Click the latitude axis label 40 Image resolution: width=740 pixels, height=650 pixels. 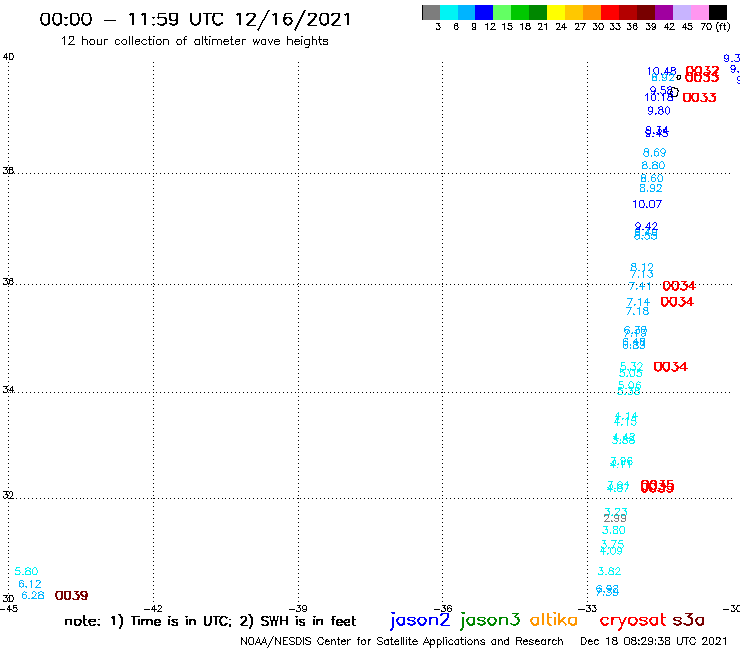(8, 57)
